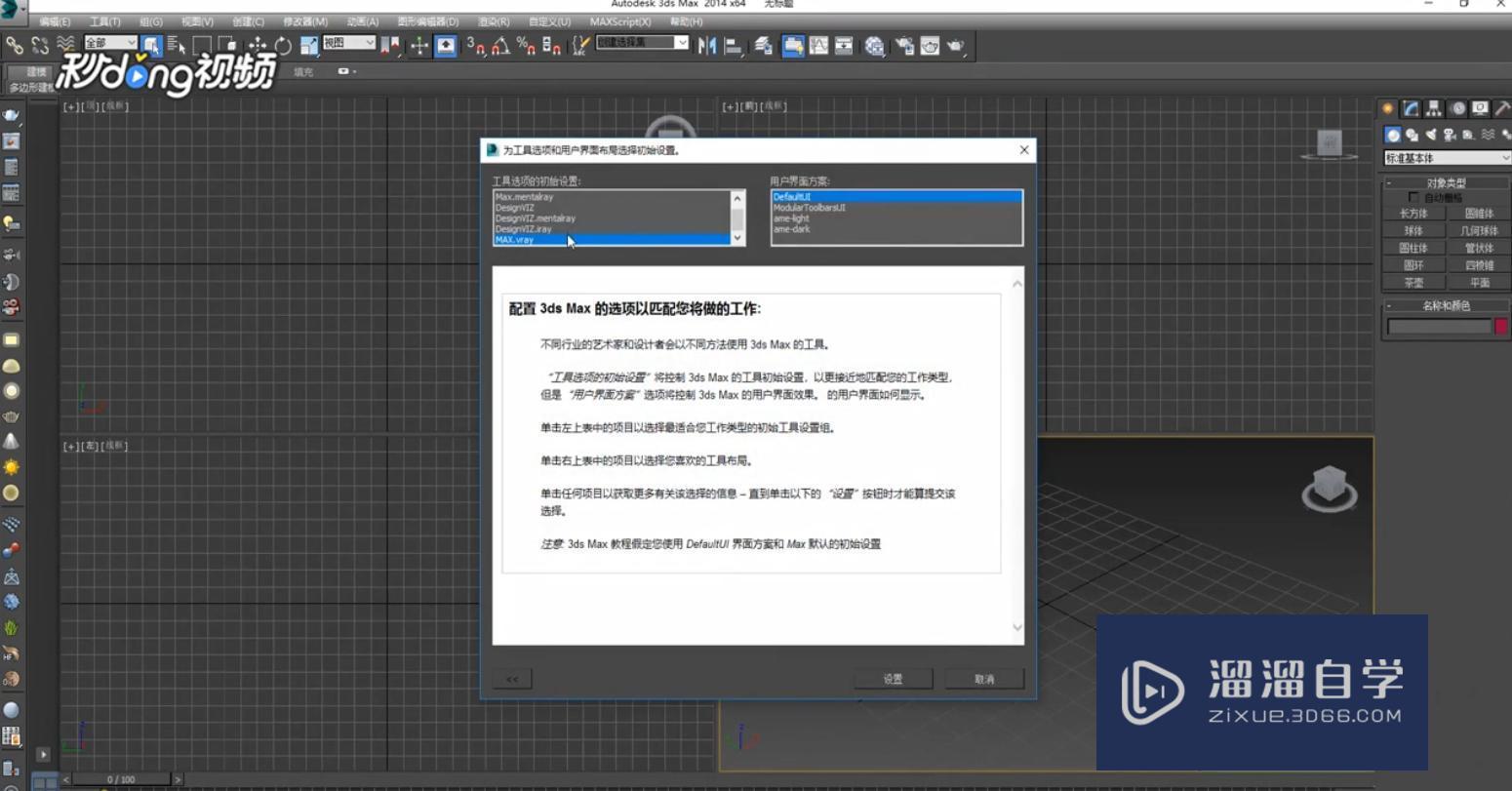Image resolution: width=1512 pixels, height=791 pixels.
Task: Select ame-dark interface scheme
Action: point(896,229)
